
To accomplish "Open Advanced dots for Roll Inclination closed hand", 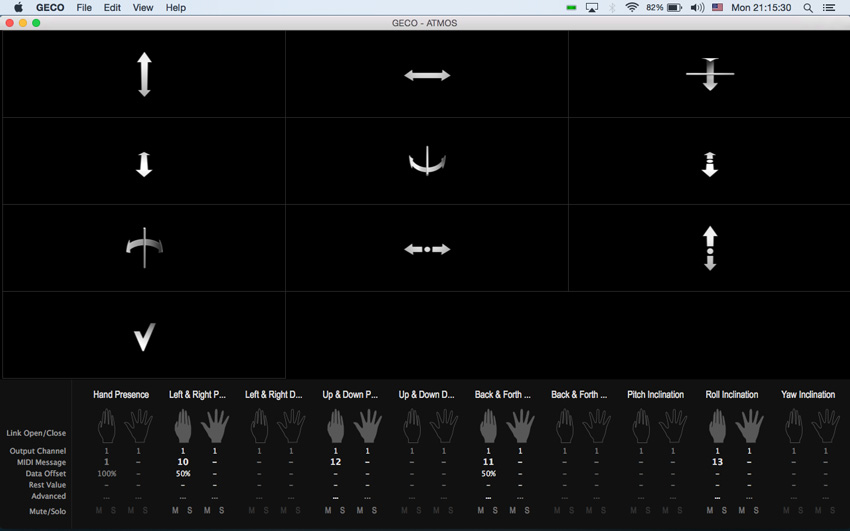I will [x=718, y=497].
